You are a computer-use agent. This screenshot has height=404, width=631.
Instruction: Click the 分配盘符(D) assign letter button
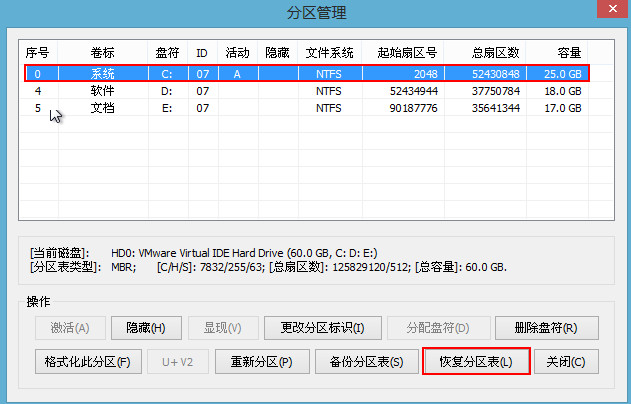pos(438,328)
